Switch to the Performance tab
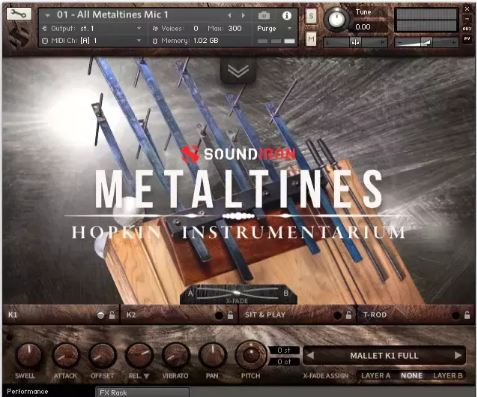Screen dimensions: 477x397 [27, 392]
